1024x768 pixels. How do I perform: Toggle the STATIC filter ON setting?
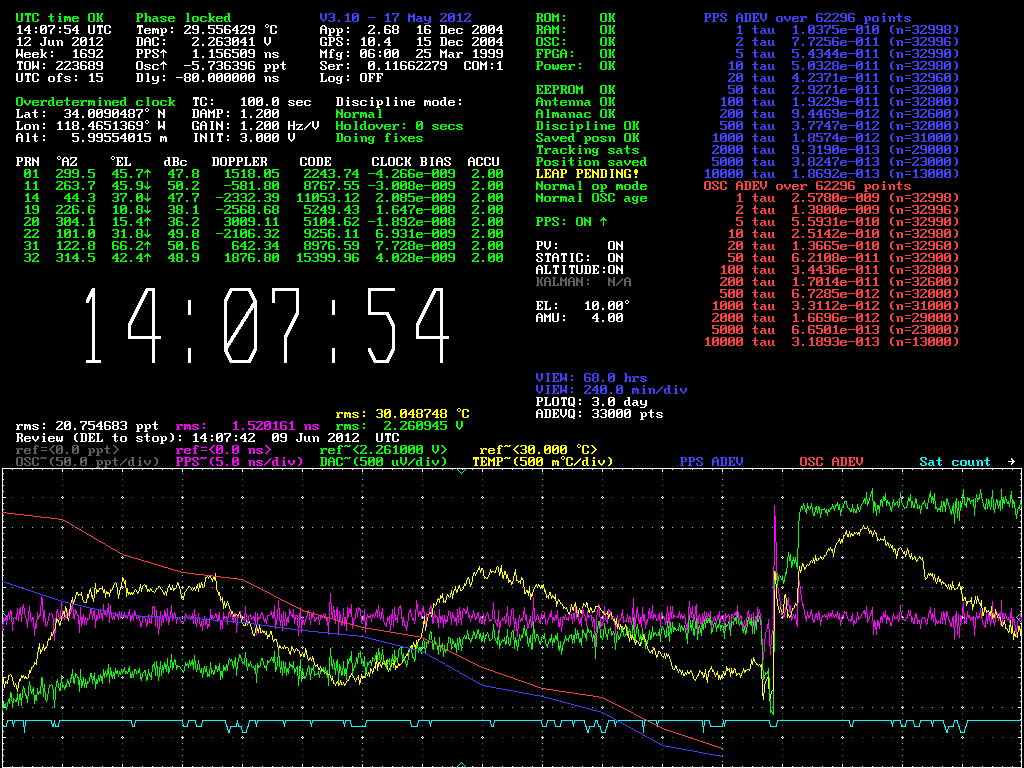(614, 258)
